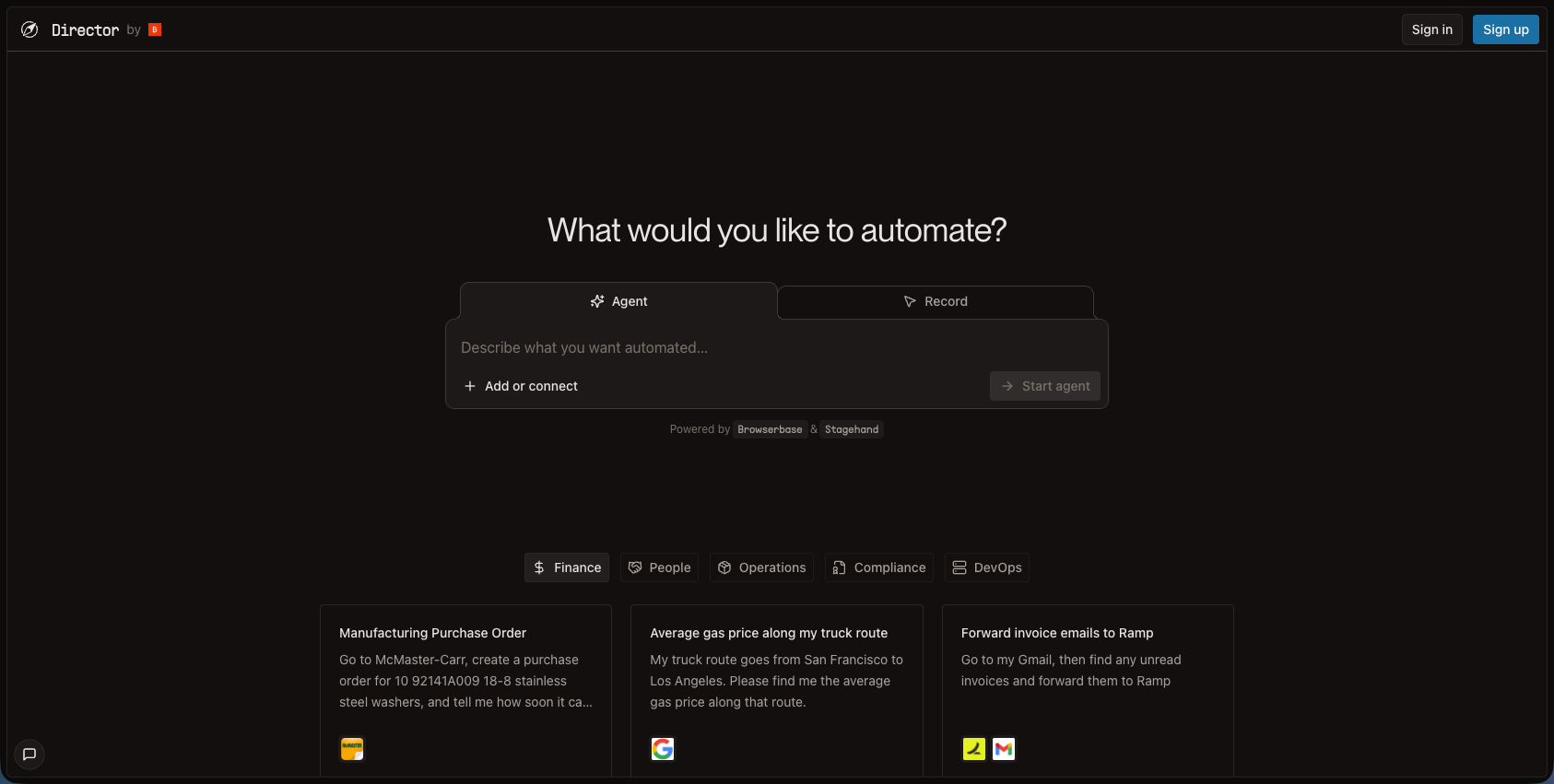
Task: Click the Director compass logo icon
Action: pos(29,29)
